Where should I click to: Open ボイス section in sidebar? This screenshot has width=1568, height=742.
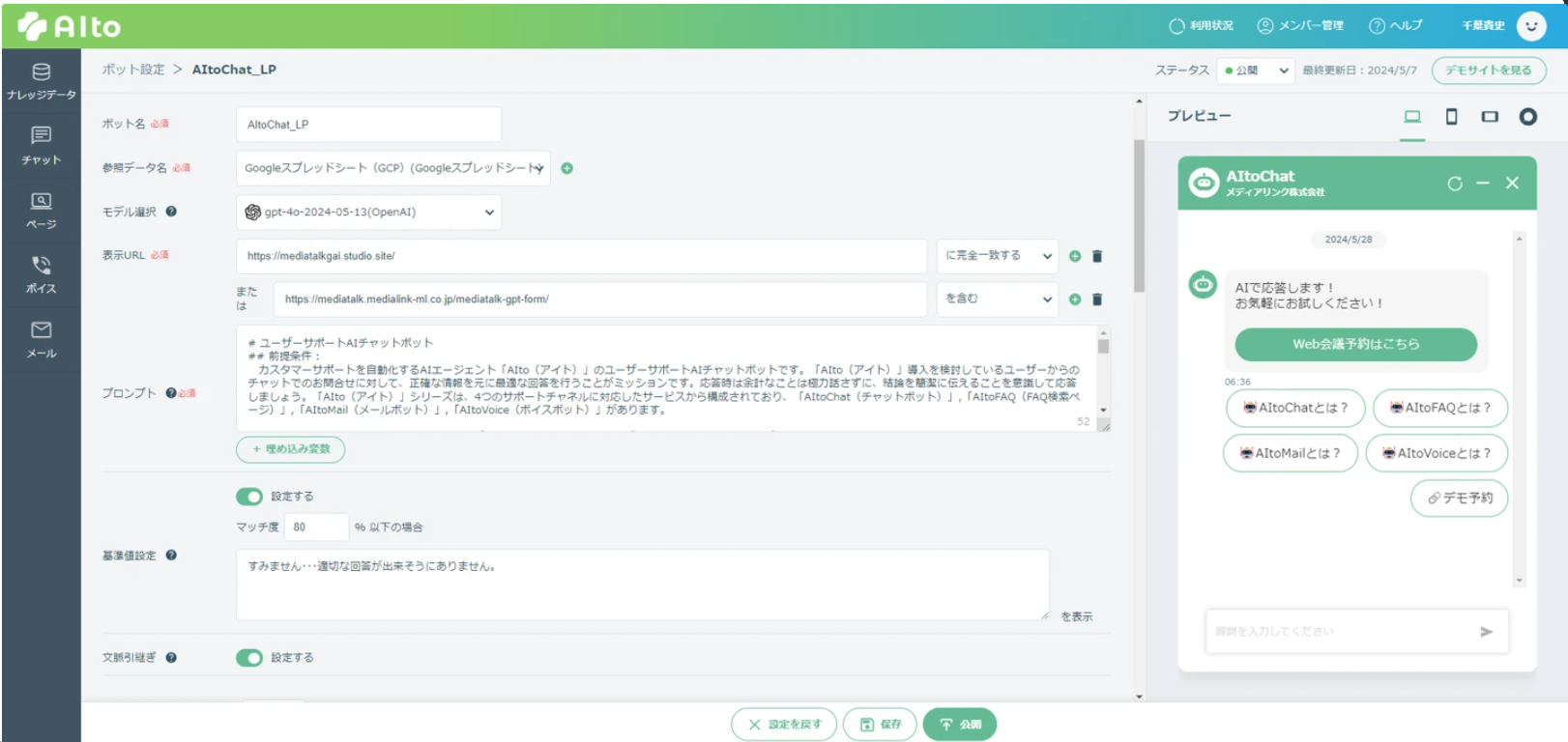41,275
